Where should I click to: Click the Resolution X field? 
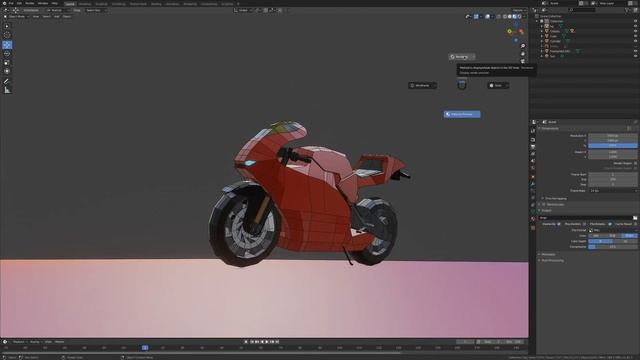613,136
